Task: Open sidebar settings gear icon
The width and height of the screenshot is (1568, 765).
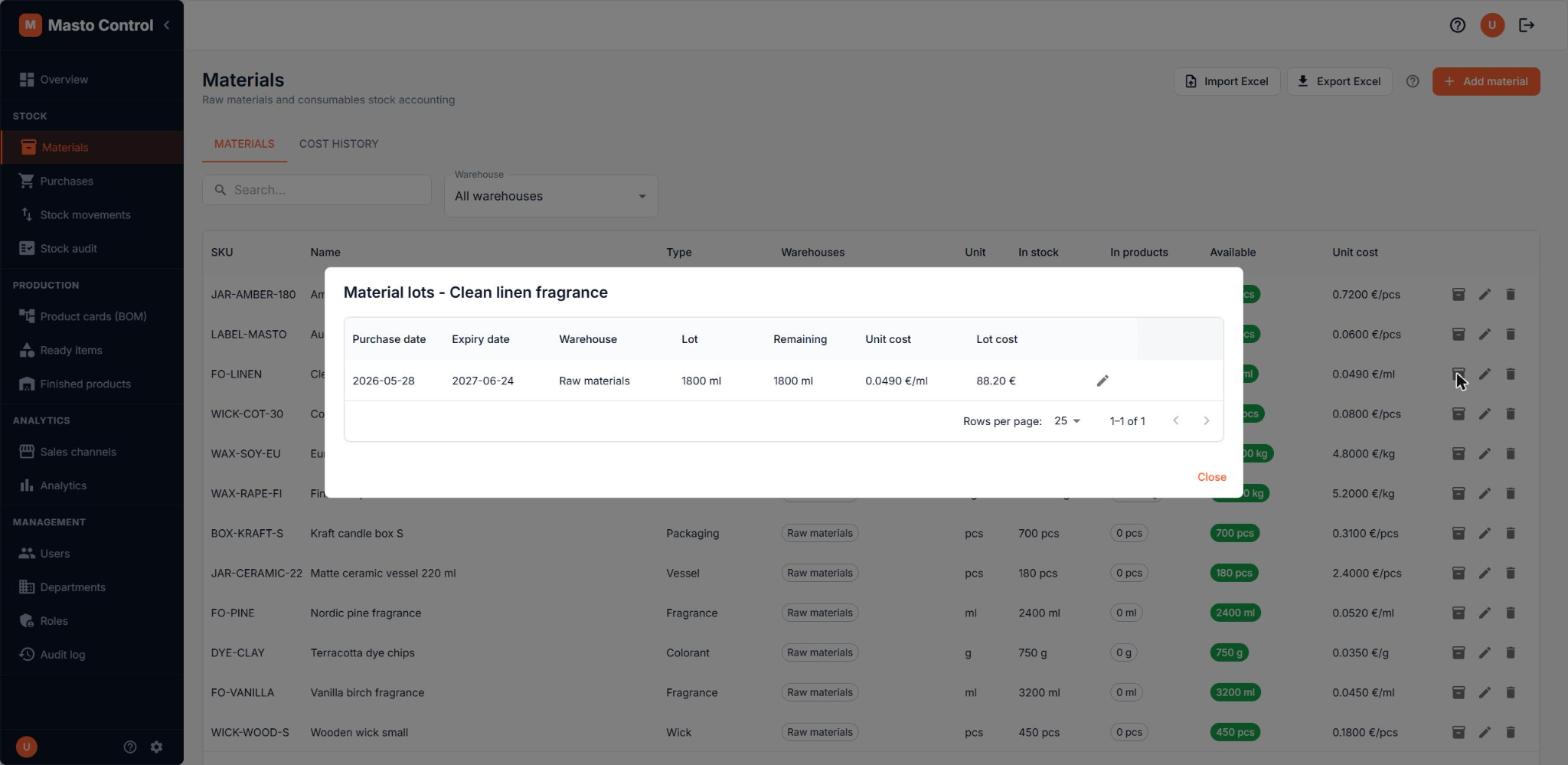Action: pyautogui.click(x=156, y=747)
